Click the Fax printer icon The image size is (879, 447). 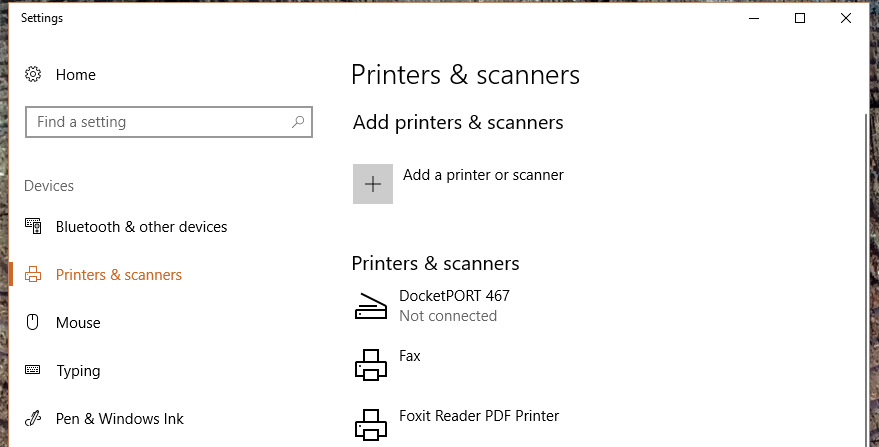(x=371, y=365)
